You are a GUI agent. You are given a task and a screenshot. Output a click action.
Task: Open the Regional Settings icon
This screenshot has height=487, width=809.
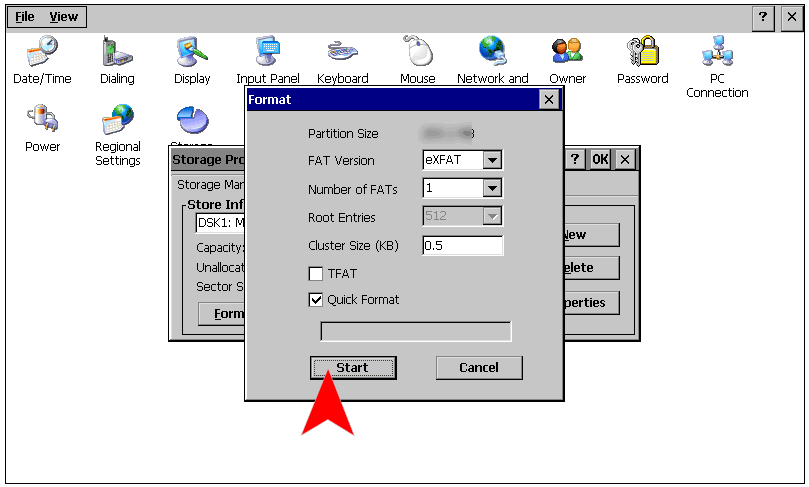coord(117,122)
